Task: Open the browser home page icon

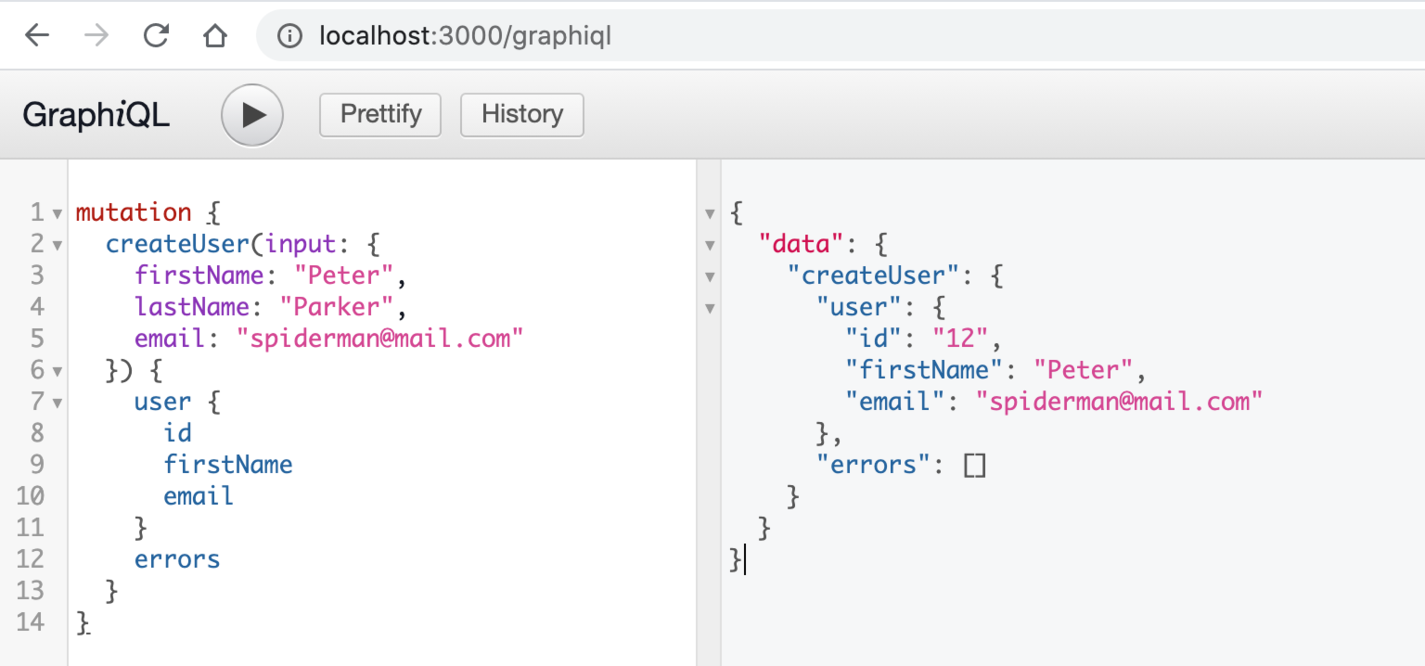Action: pyautogui.click(x=215, y=37)
